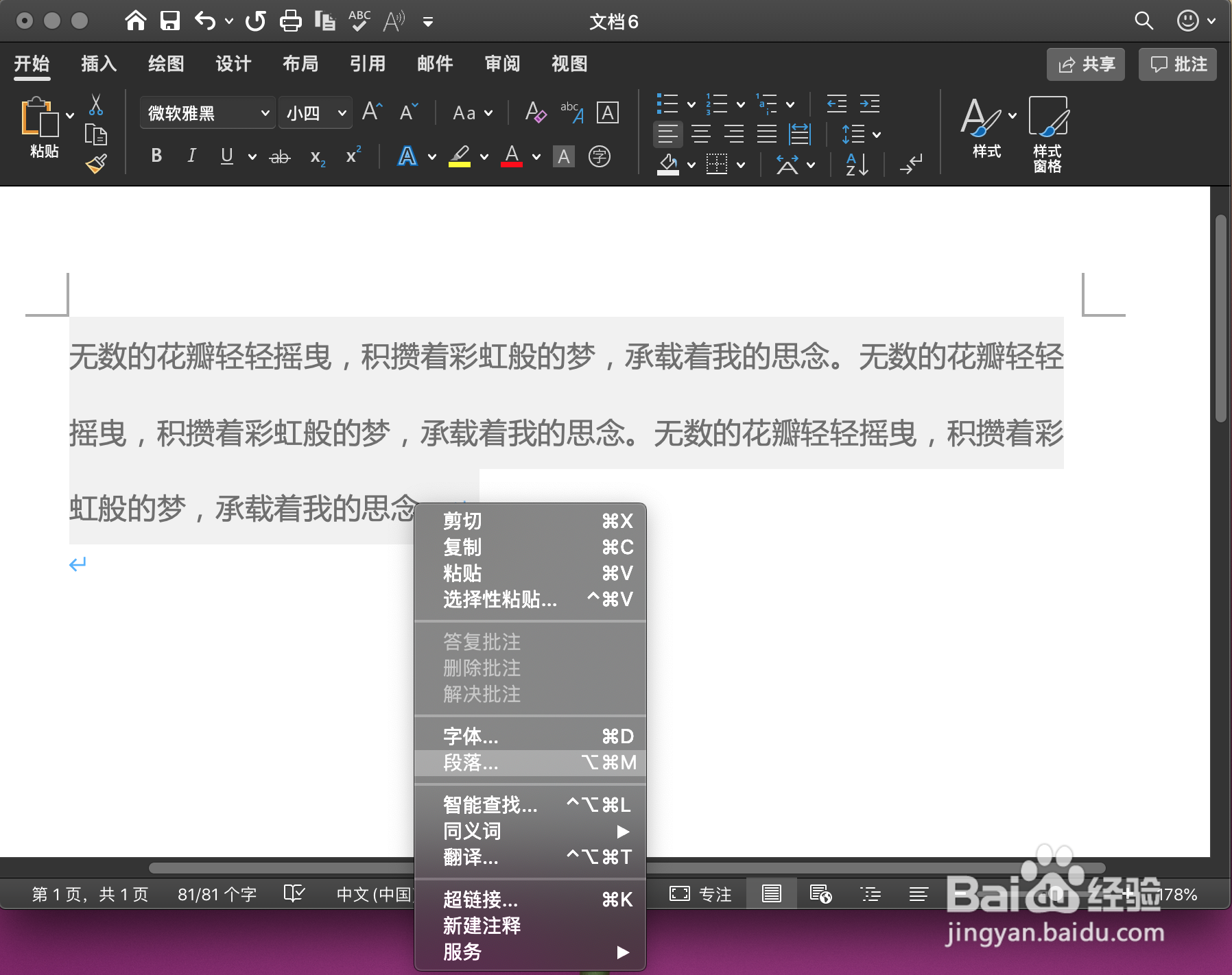This screenshot has height=975, width=1232.
Task: Click the word count in status bar
Action: tap(216, 894)
